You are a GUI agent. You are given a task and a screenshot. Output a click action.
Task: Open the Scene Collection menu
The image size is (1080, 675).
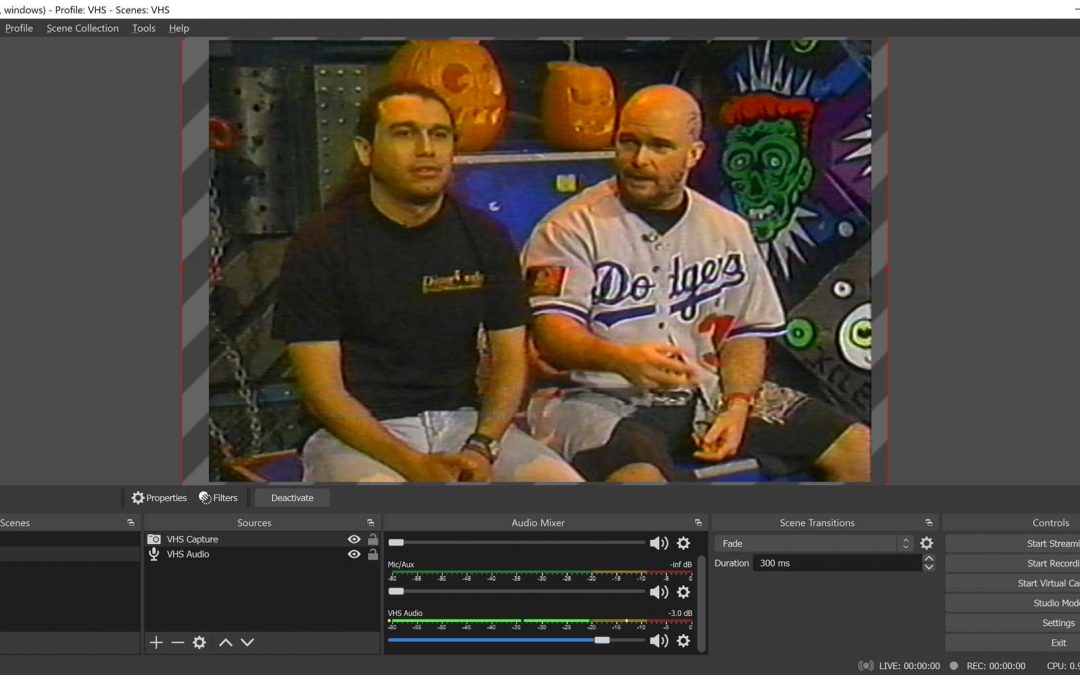pyautogui.click(x=82, y=28)
